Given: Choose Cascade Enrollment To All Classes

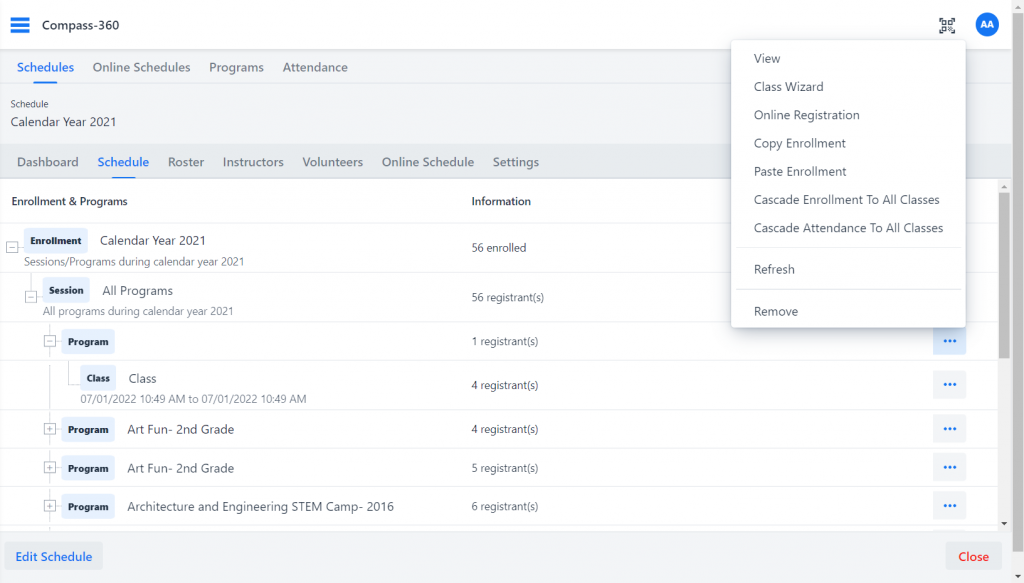Looking at the screenshot, I should [848, 200].
